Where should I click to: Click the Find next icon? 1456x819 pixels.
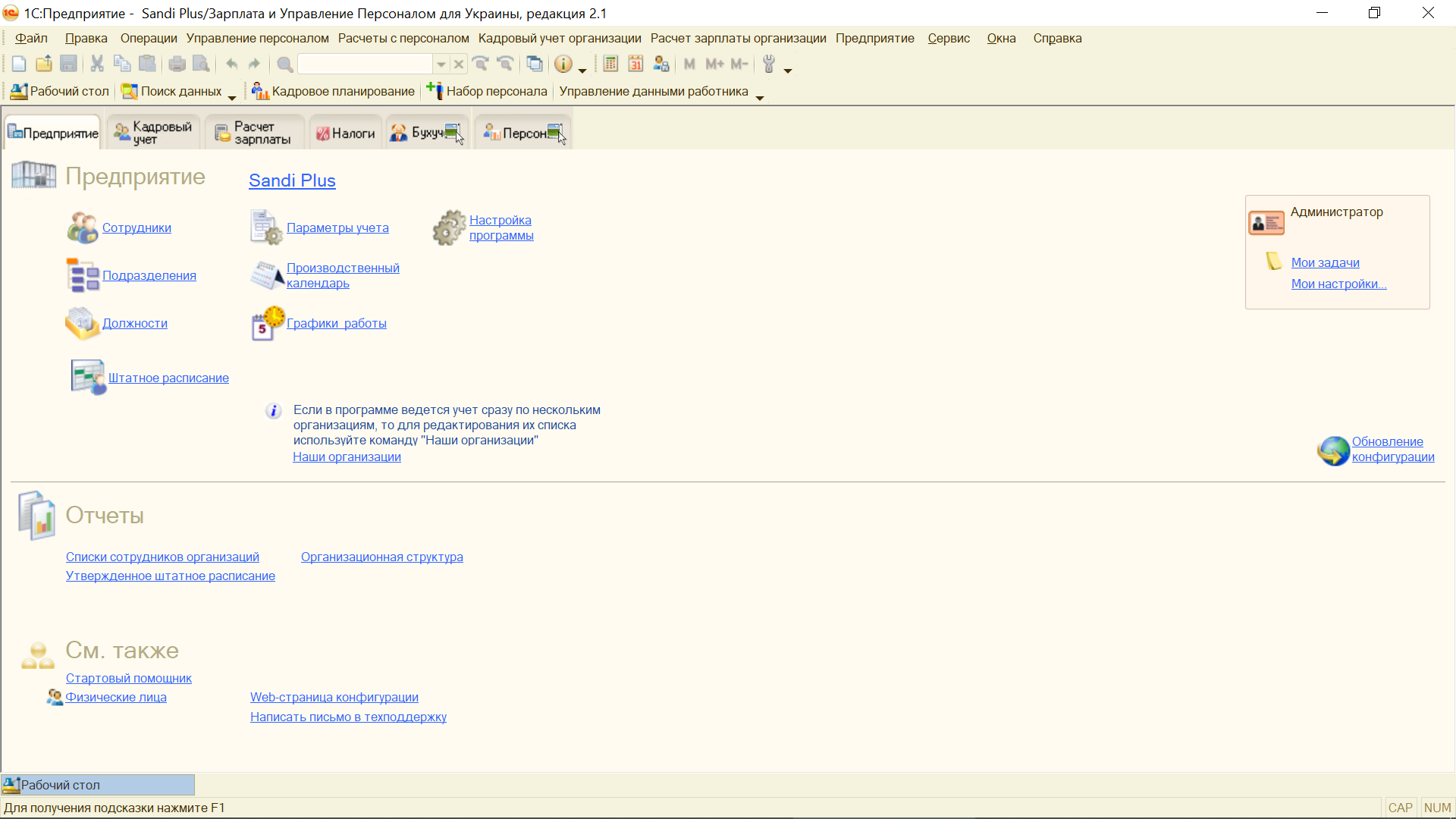click(x=480, y=64)
